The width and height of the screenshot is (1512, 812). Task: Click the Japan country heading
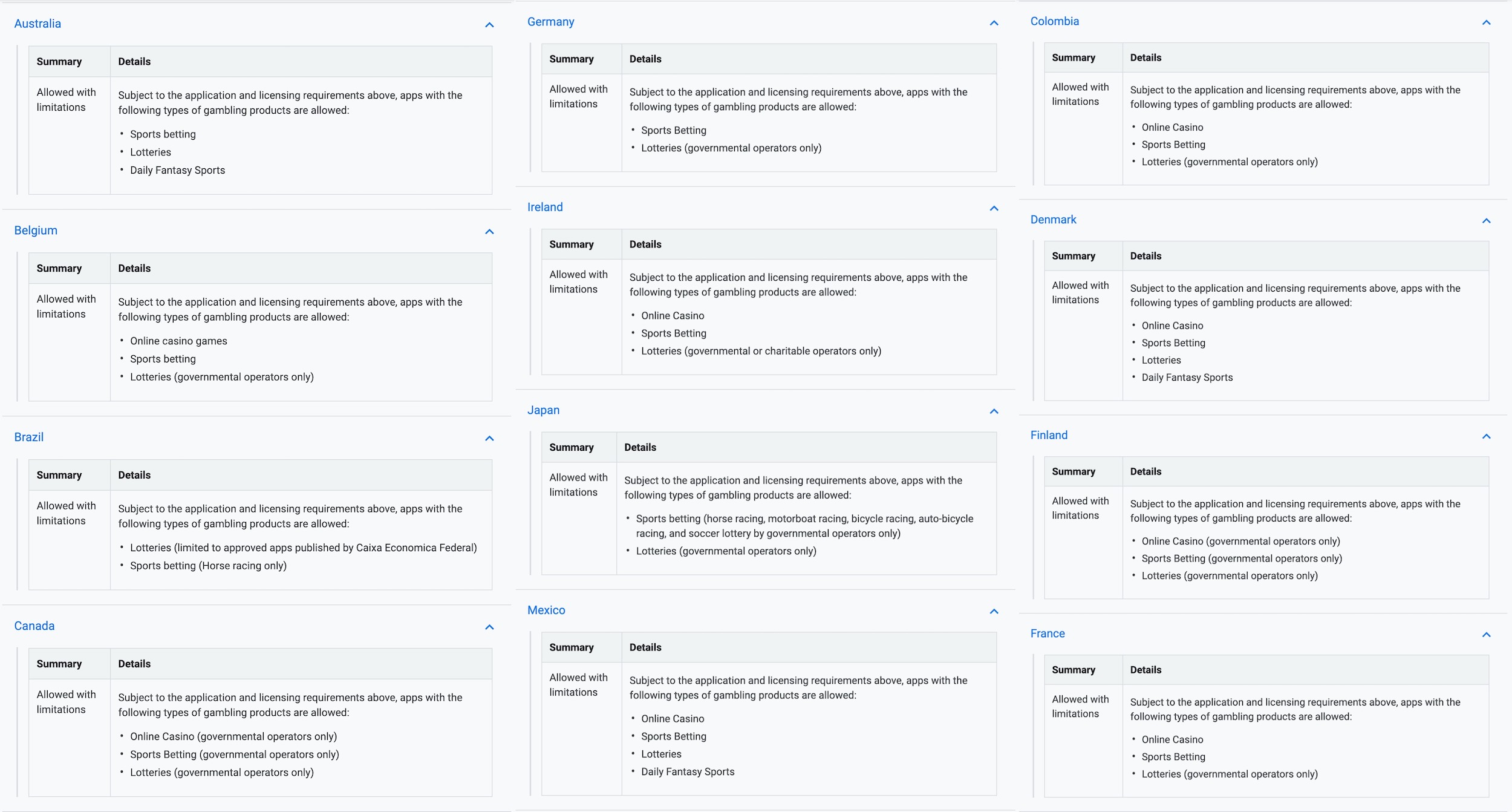(543, 410)
